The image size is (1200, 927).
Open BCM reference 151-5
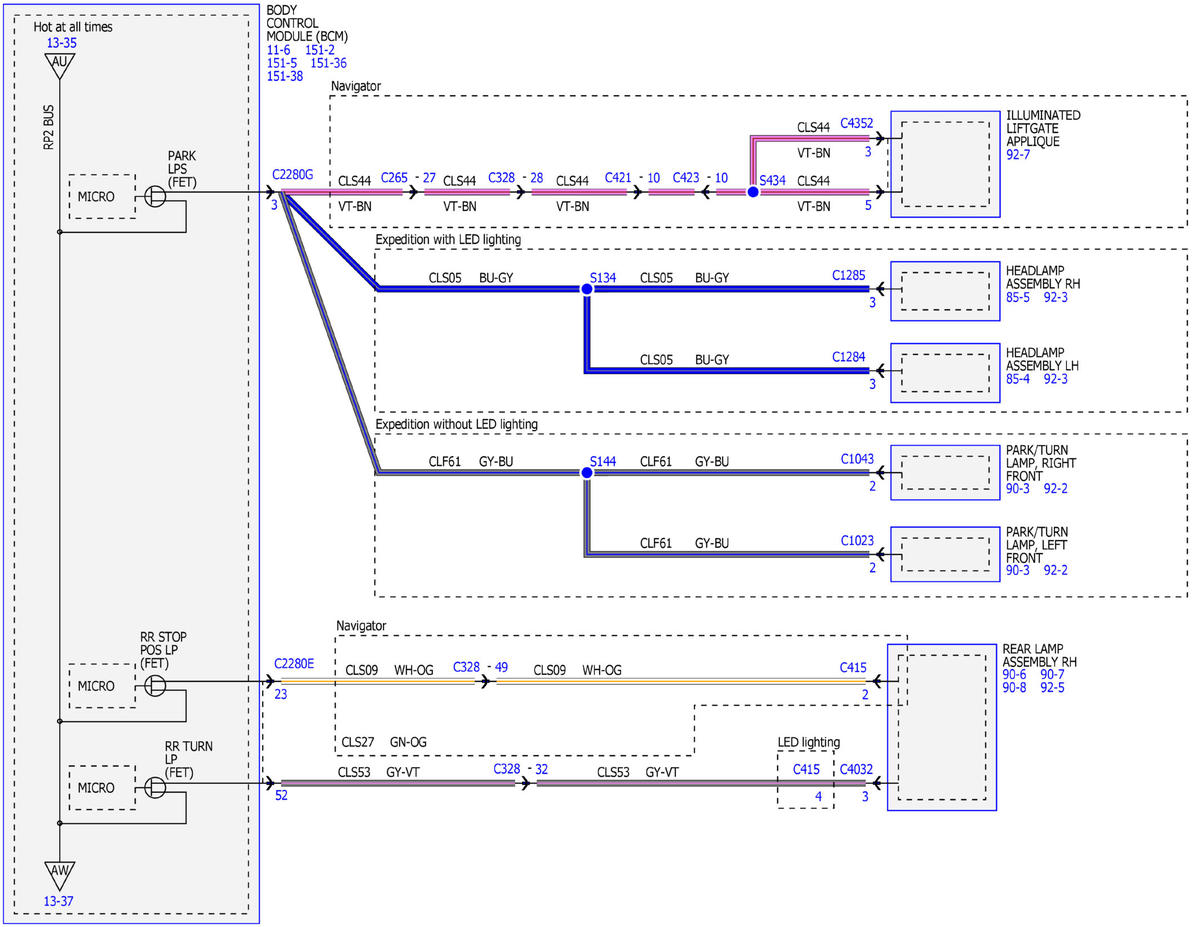[282, 62]
